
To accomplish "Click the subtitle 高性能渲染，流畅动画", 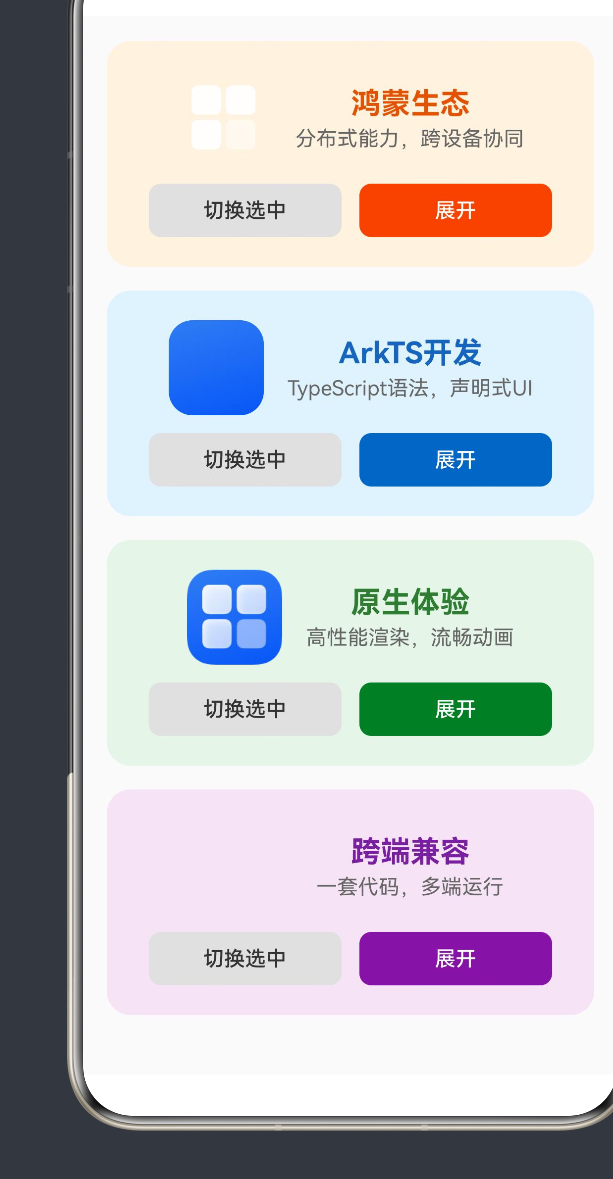I will [410, 638].
